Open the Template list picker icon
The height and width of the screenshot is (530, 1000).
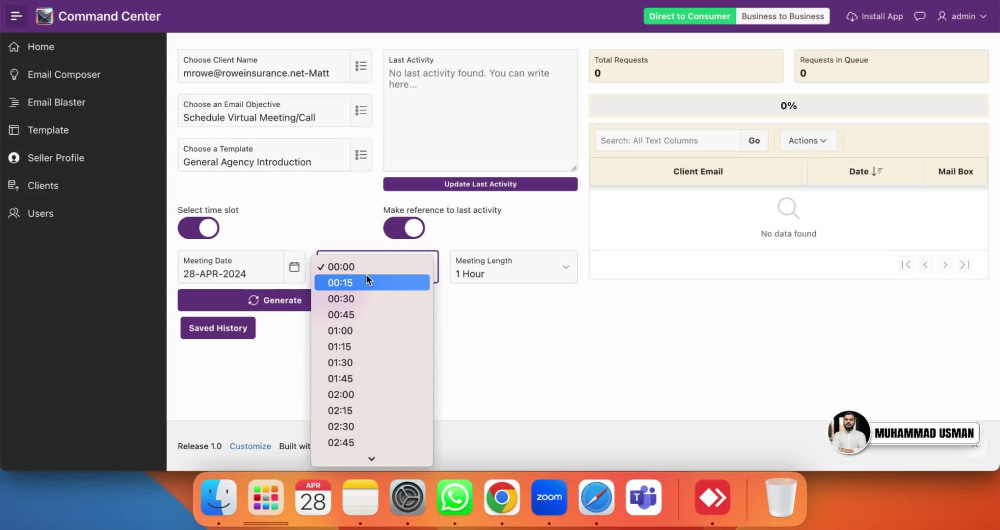tap(361, 155)
